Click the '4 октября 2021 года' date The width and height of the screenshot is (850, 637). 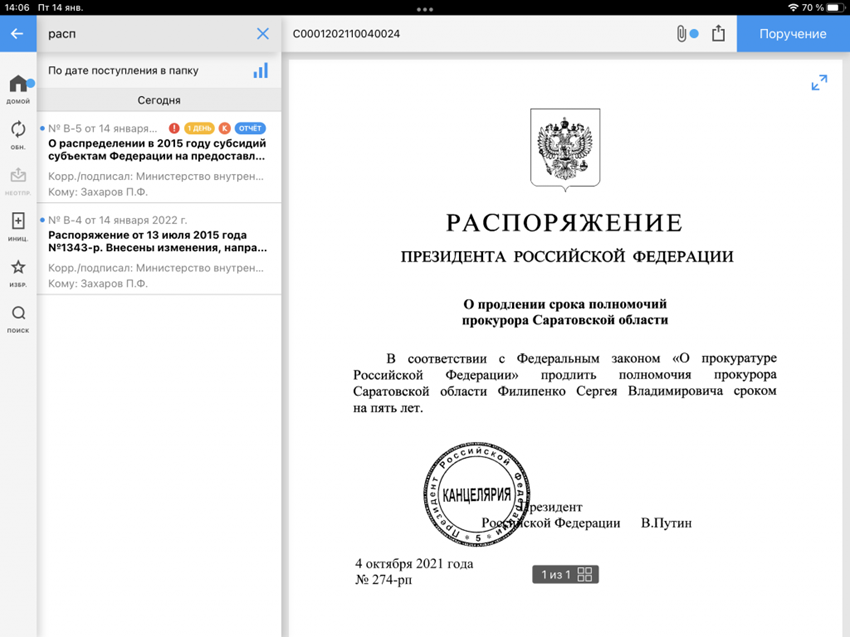pyautogui.click(x=414, y=564)
